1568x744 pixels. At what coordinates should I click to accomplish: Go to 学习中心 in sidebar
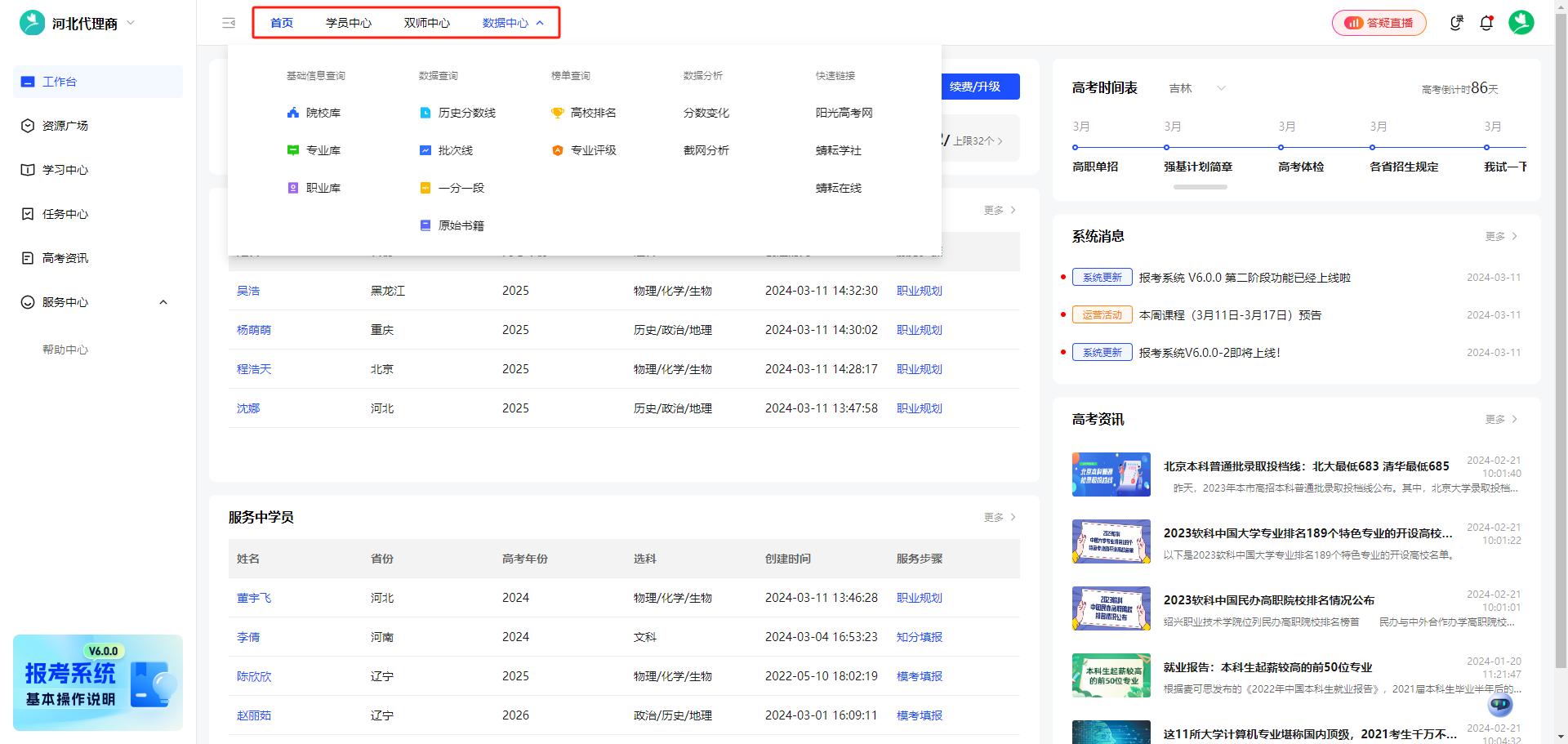click(98, 170)
